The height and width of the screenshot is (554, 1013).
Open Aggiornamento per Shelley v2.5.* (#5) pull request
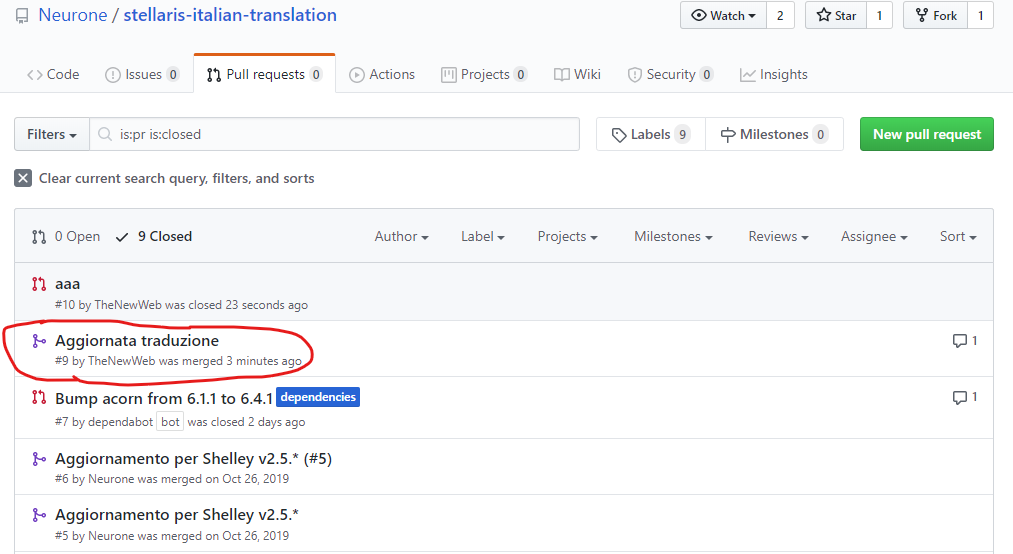194,458
